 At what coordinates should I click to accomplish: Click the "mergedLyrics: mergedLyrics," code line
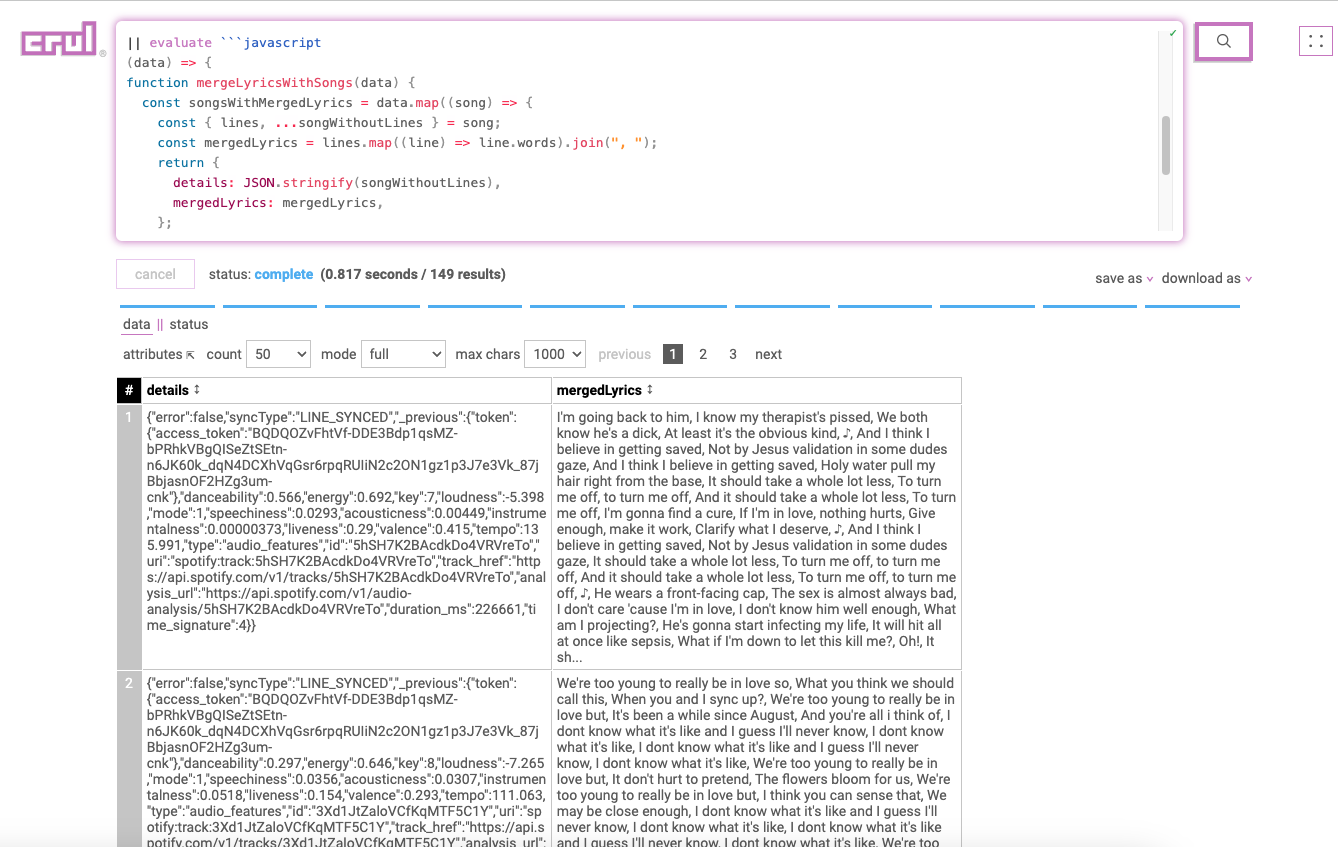[x=278, y=203]
